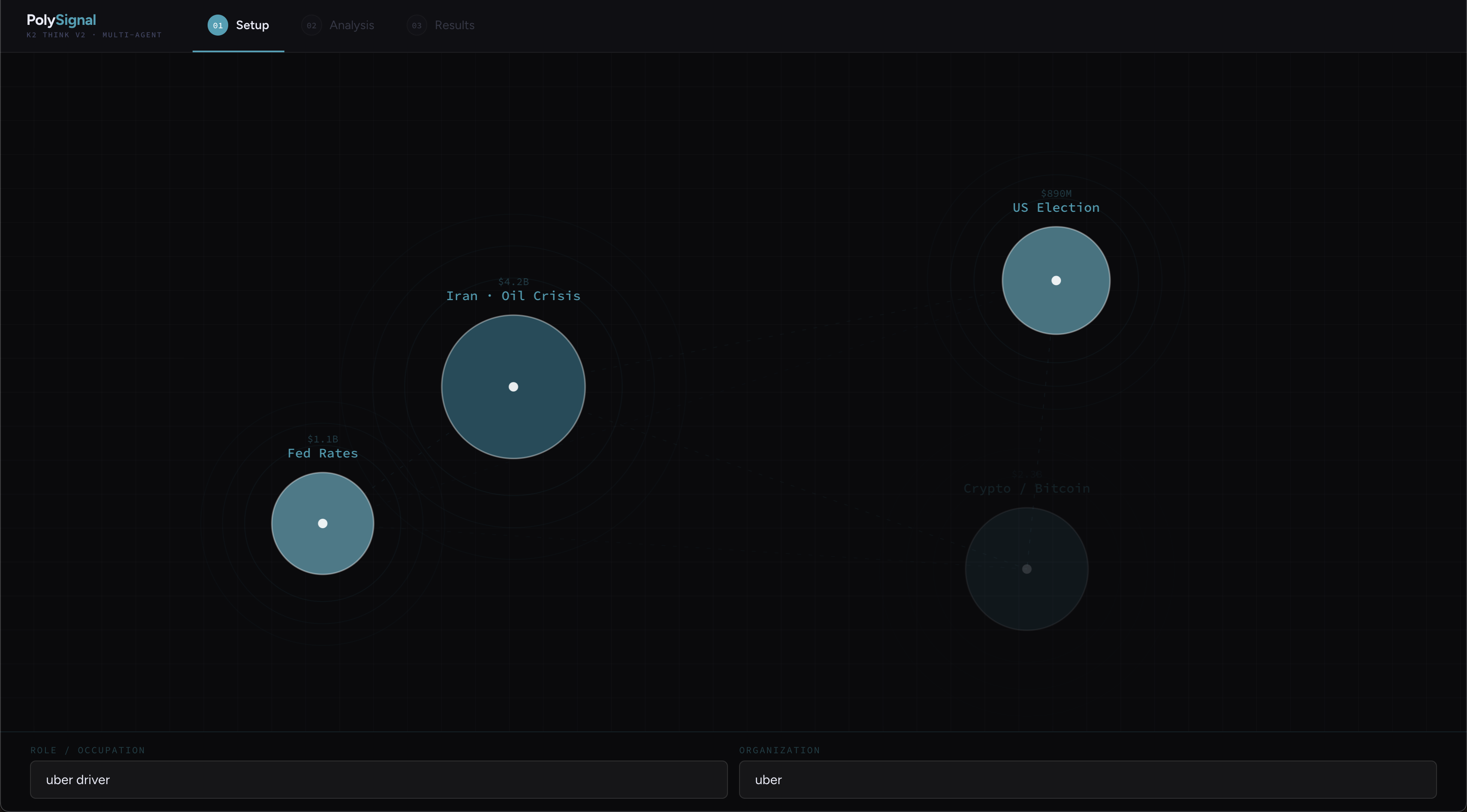Click the 03 step number badge
Image resolution: width=1467 pixels, height=812 pixels.
click(x=417, y=25)
